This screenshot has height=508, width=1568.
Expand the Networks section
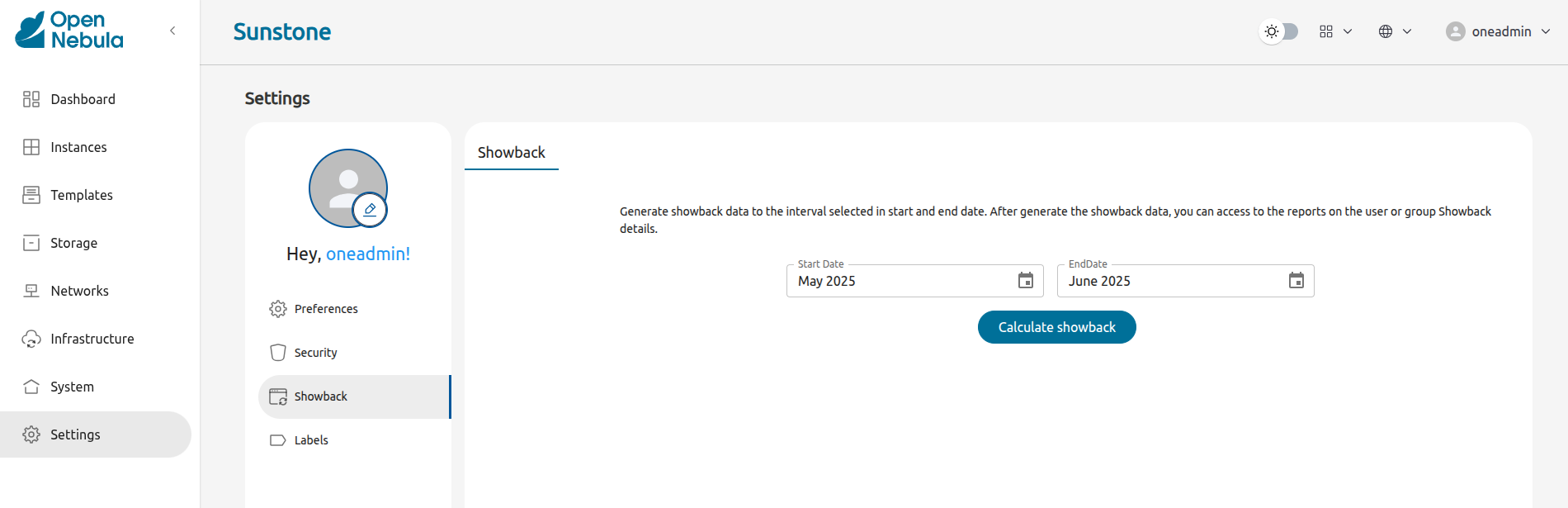click(96, 291)
